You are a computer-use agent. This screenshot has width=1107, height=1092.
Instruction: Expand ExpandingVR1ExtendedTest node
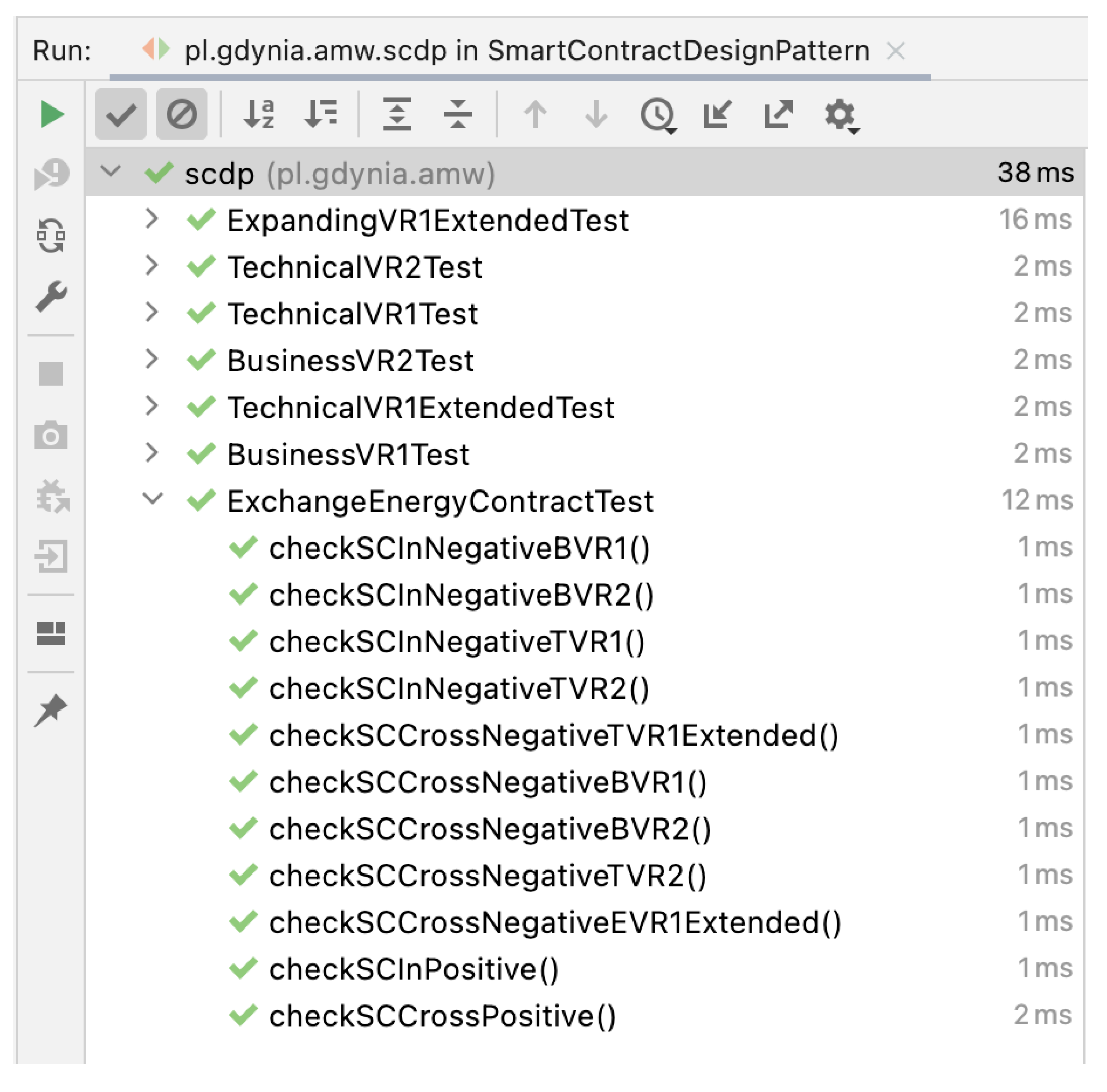152,220
